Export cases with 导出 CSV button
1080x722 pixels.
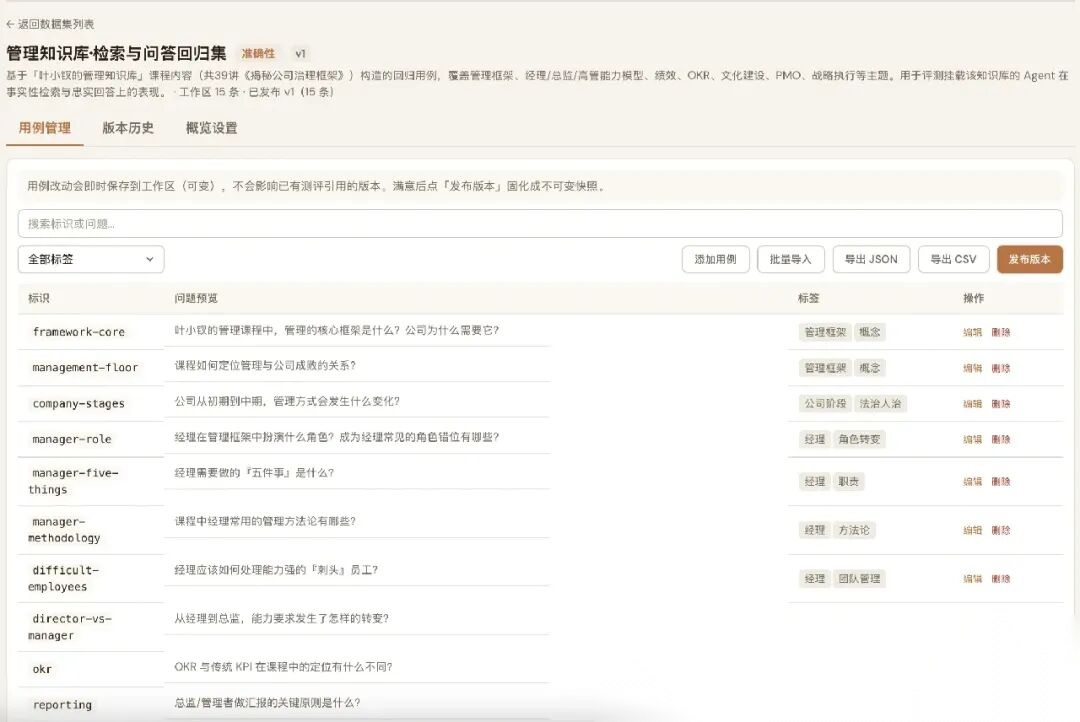953,259
